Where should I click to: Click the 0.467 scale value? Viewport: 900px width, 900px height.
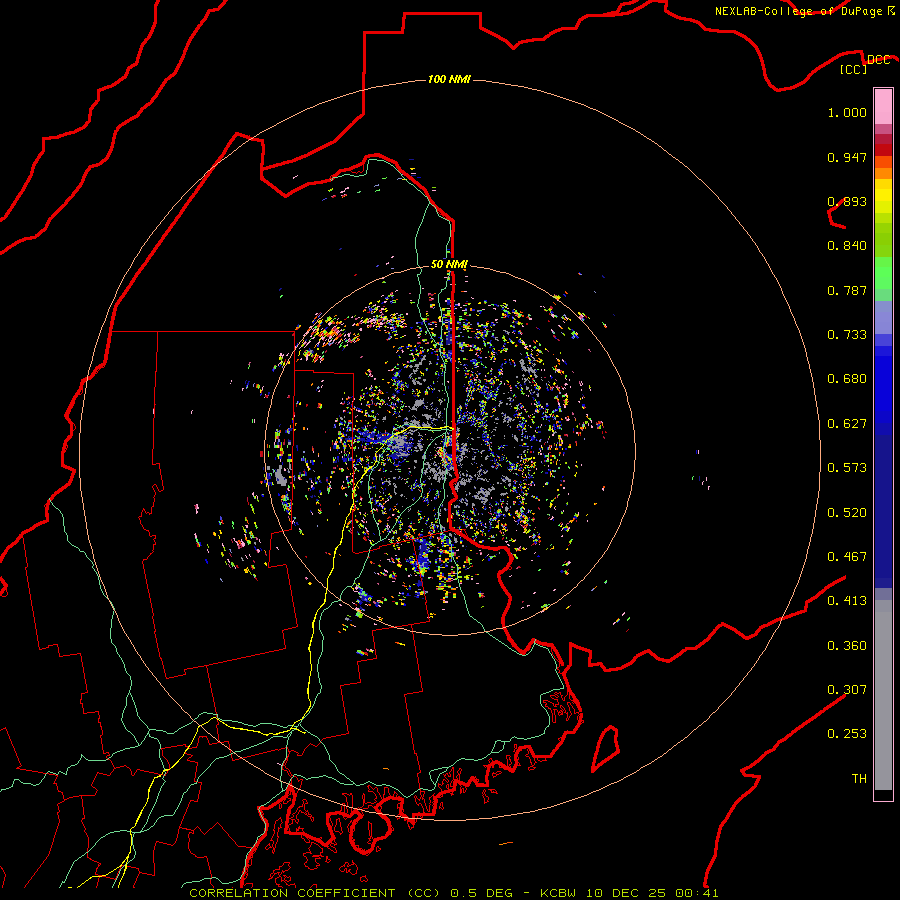coord(847,557)
